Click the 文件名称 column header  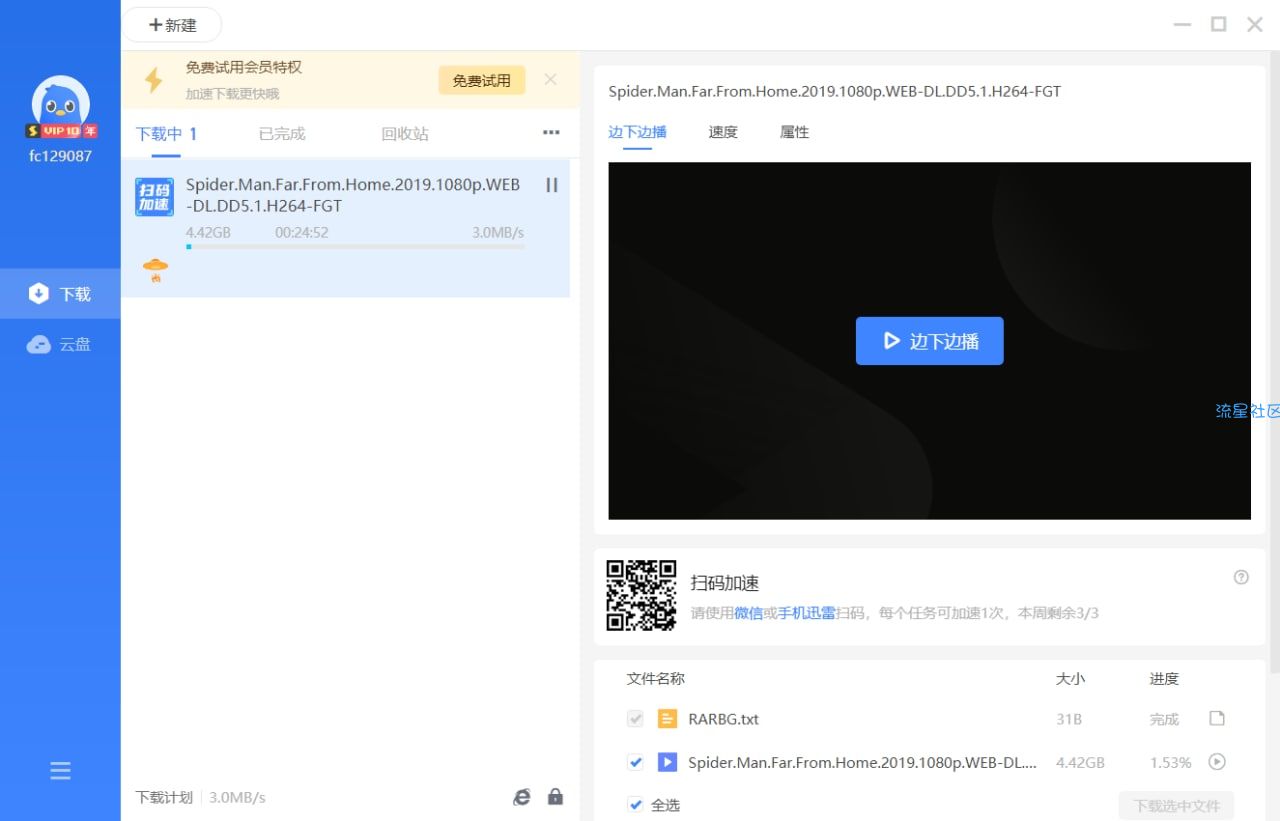pos(656,679)
